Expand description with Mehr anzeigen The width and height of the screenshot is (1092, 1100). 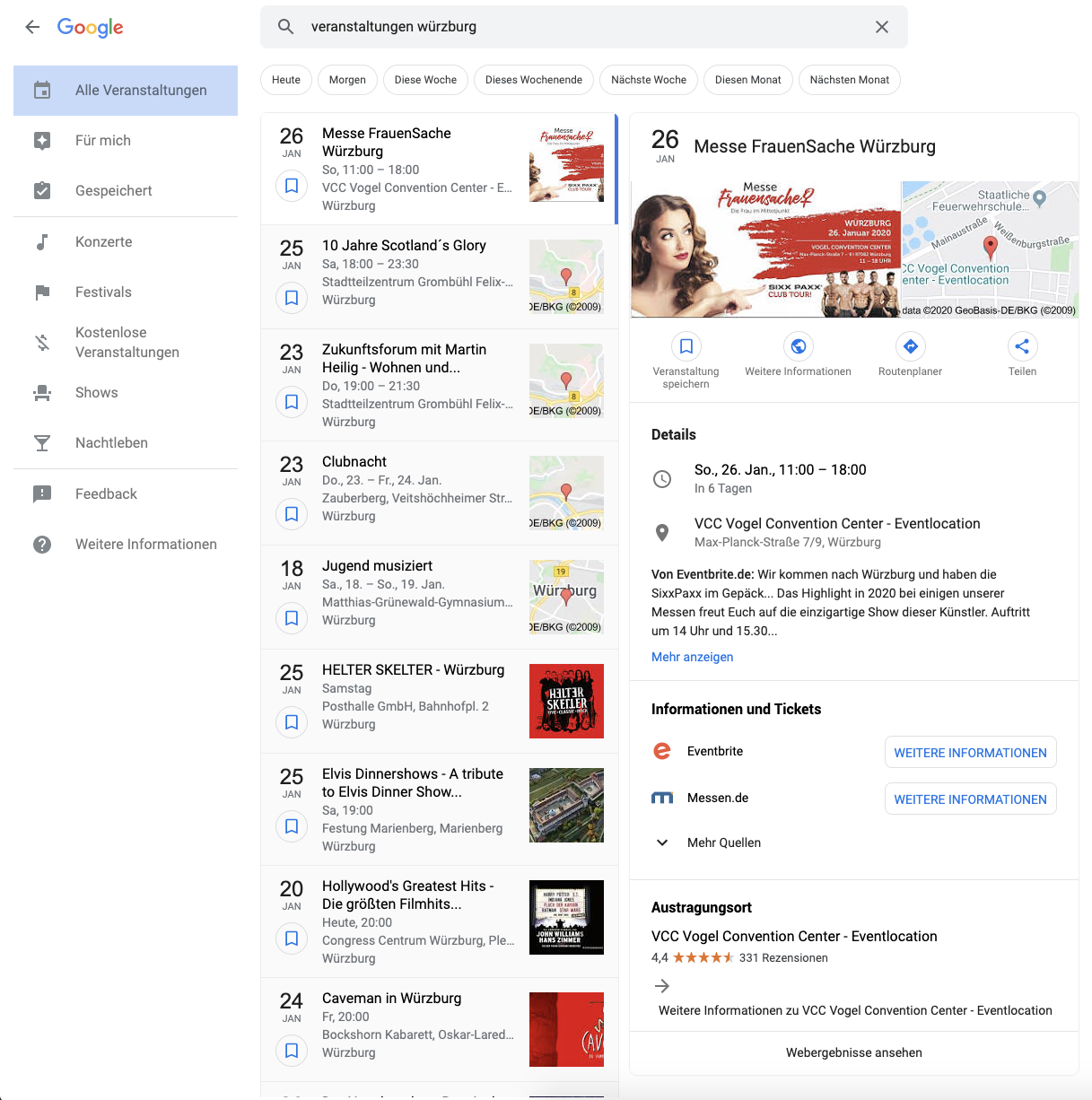tap(692, 658)
